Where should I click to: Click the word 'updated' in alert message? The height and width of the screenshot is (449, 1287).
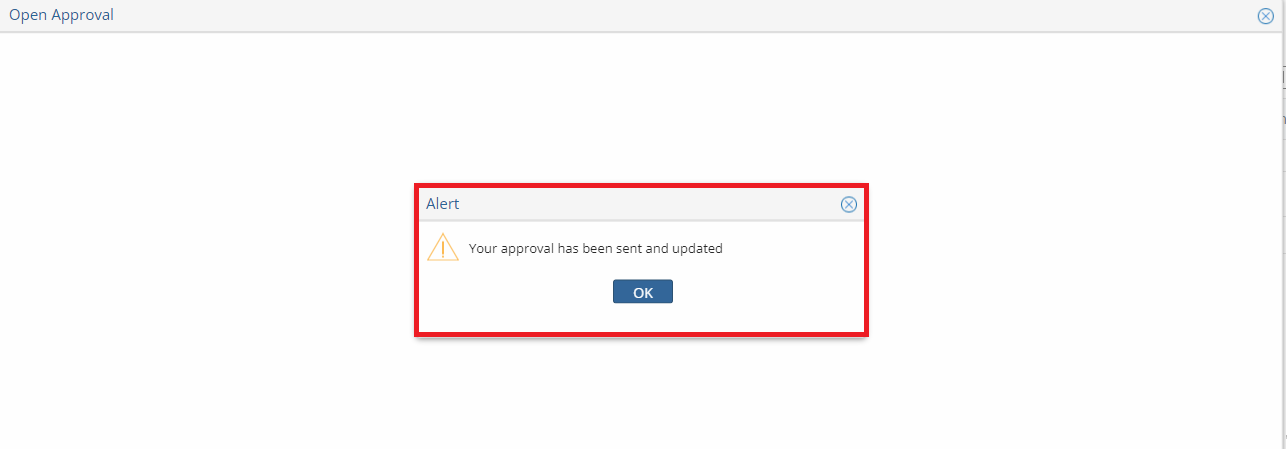(697, 249)
